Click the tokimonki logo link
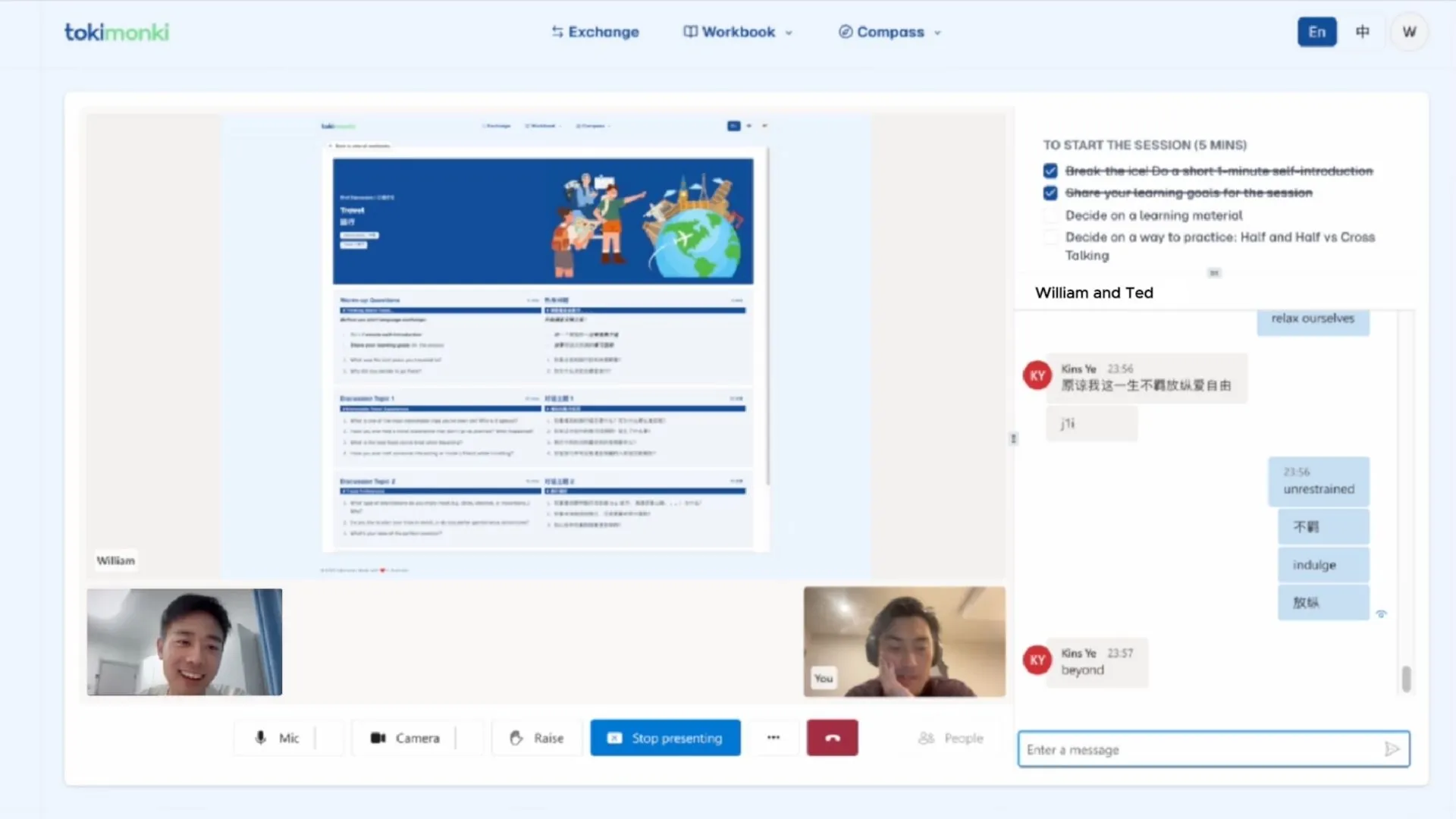 (117, 32)
